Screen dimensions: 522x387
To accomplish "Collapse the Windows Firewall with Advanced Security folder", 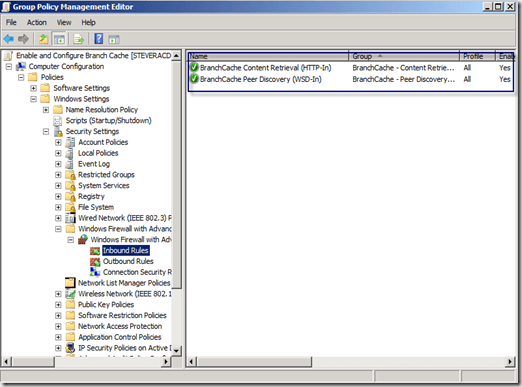I will (58, 229).
